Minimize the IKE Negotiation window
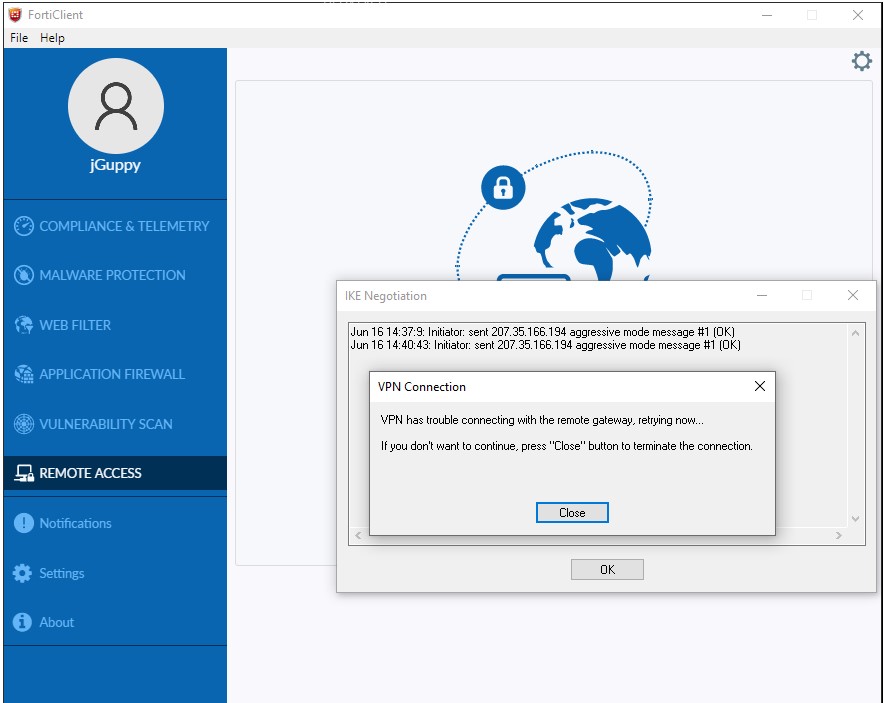Viewport: 884px width, 703px height. pos(762,295)
